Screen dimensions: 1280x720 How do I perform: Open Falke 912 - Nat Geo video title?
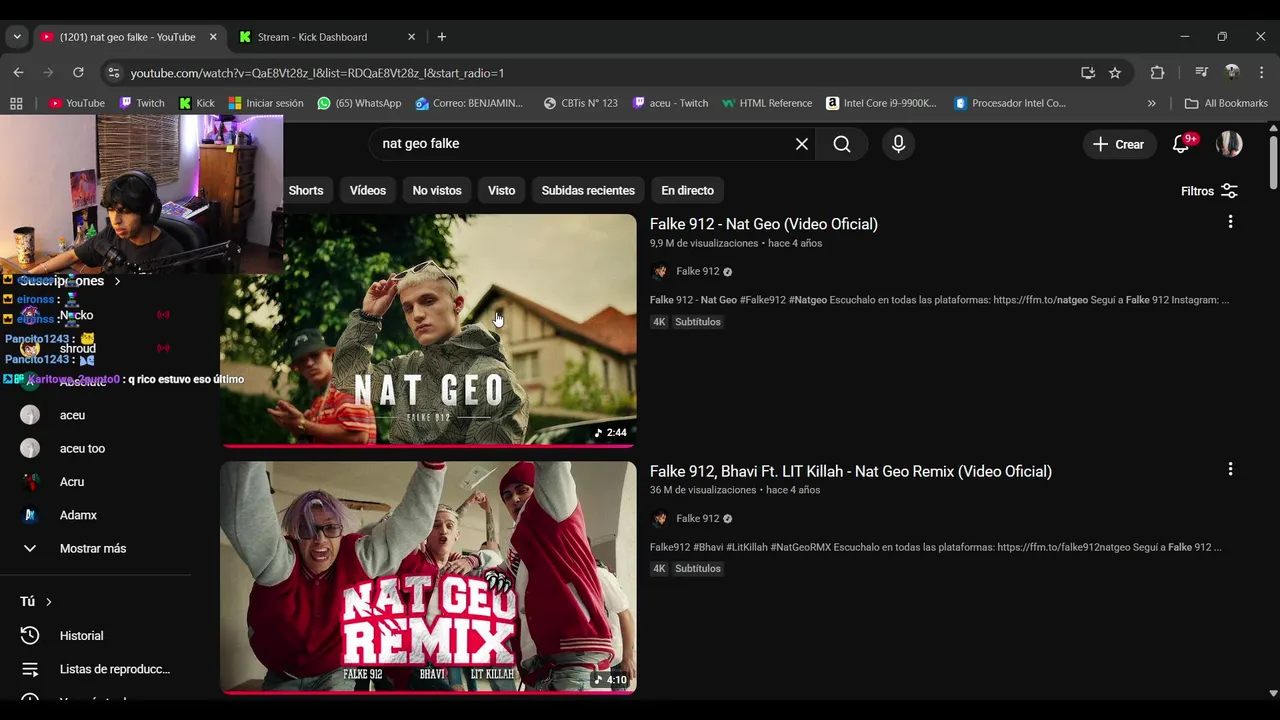tap(764, 224)
